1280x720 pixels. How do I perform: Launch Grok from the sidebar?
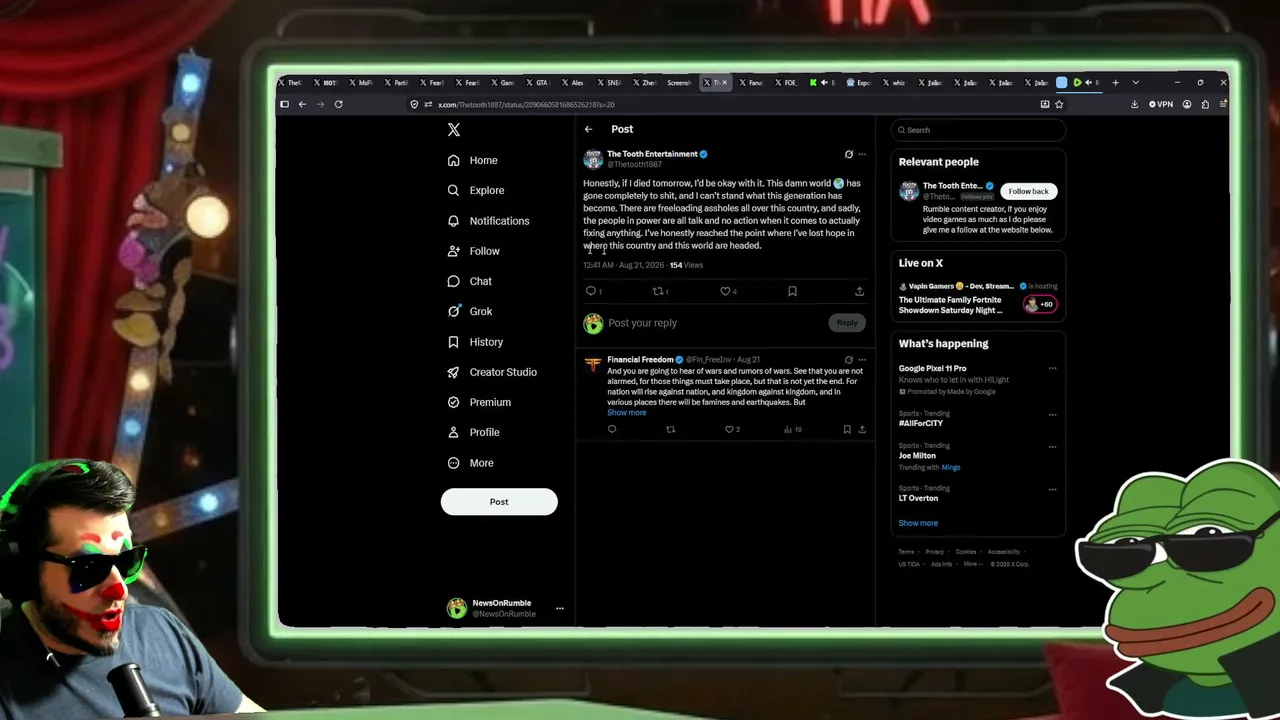coord(470,311)
